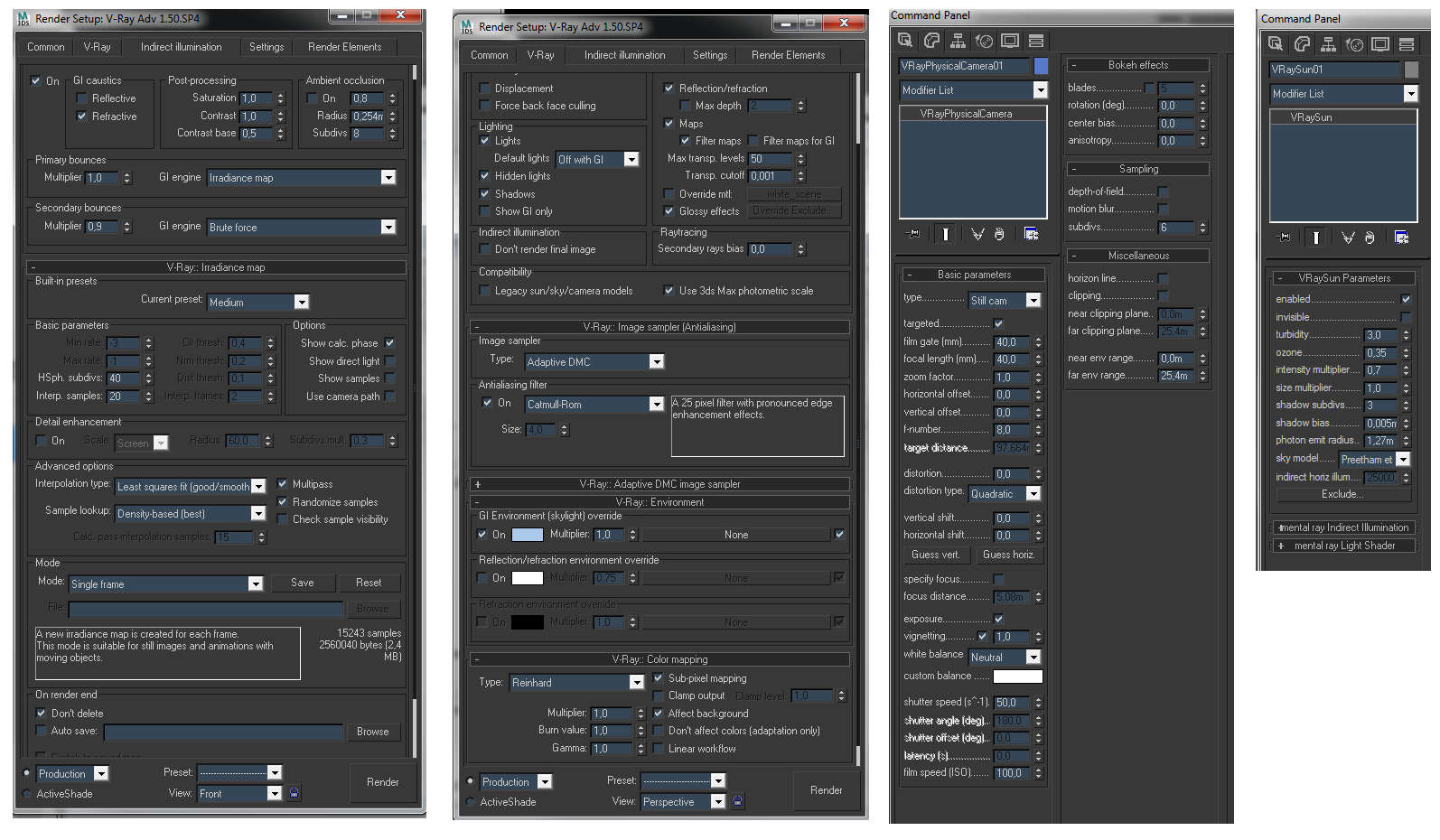Open the Utilities tab icon in the VRayPhysicalCamera01 Command Panel
Screen dimensions: 1440x840
tap(1036, 41)
